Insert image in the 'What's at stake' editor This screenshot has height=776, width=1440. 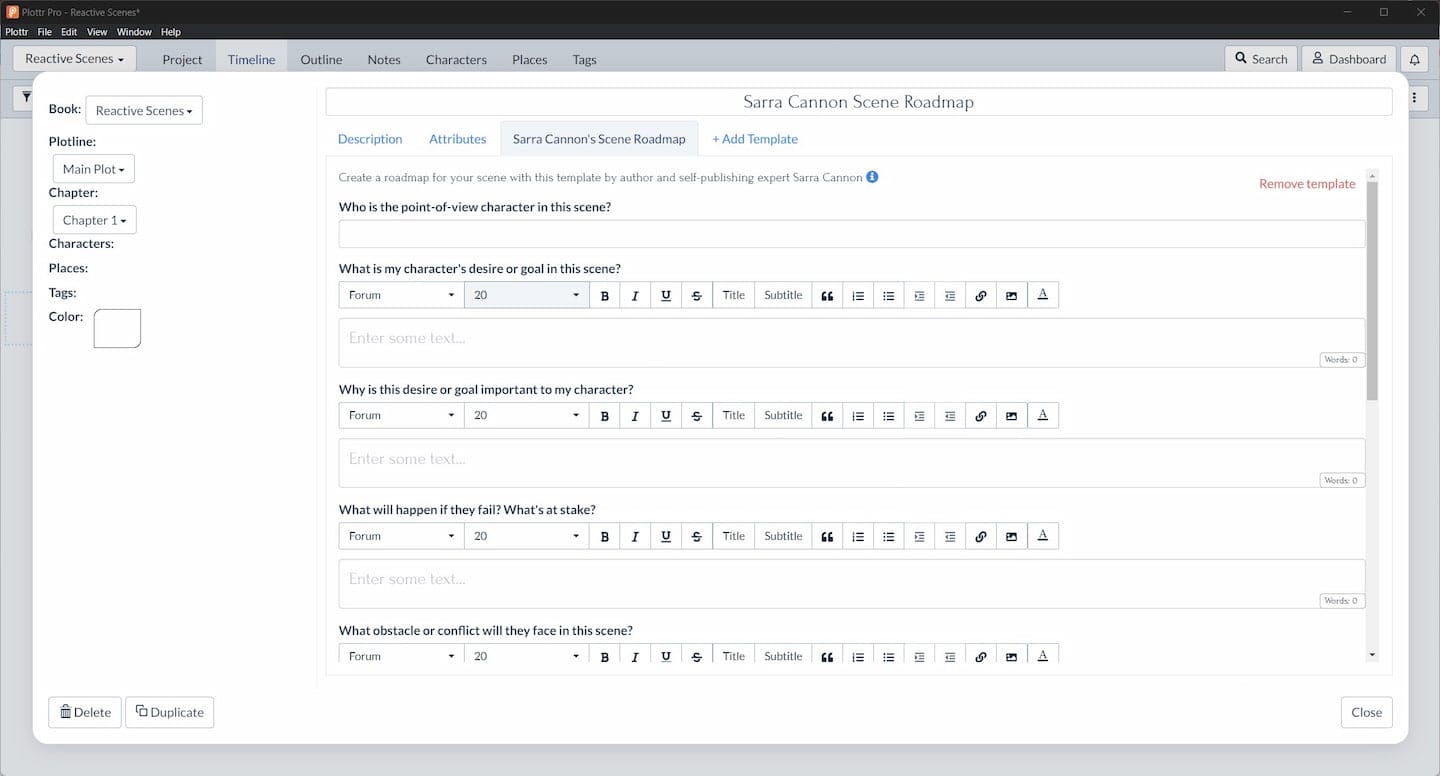click(1011, 536)
